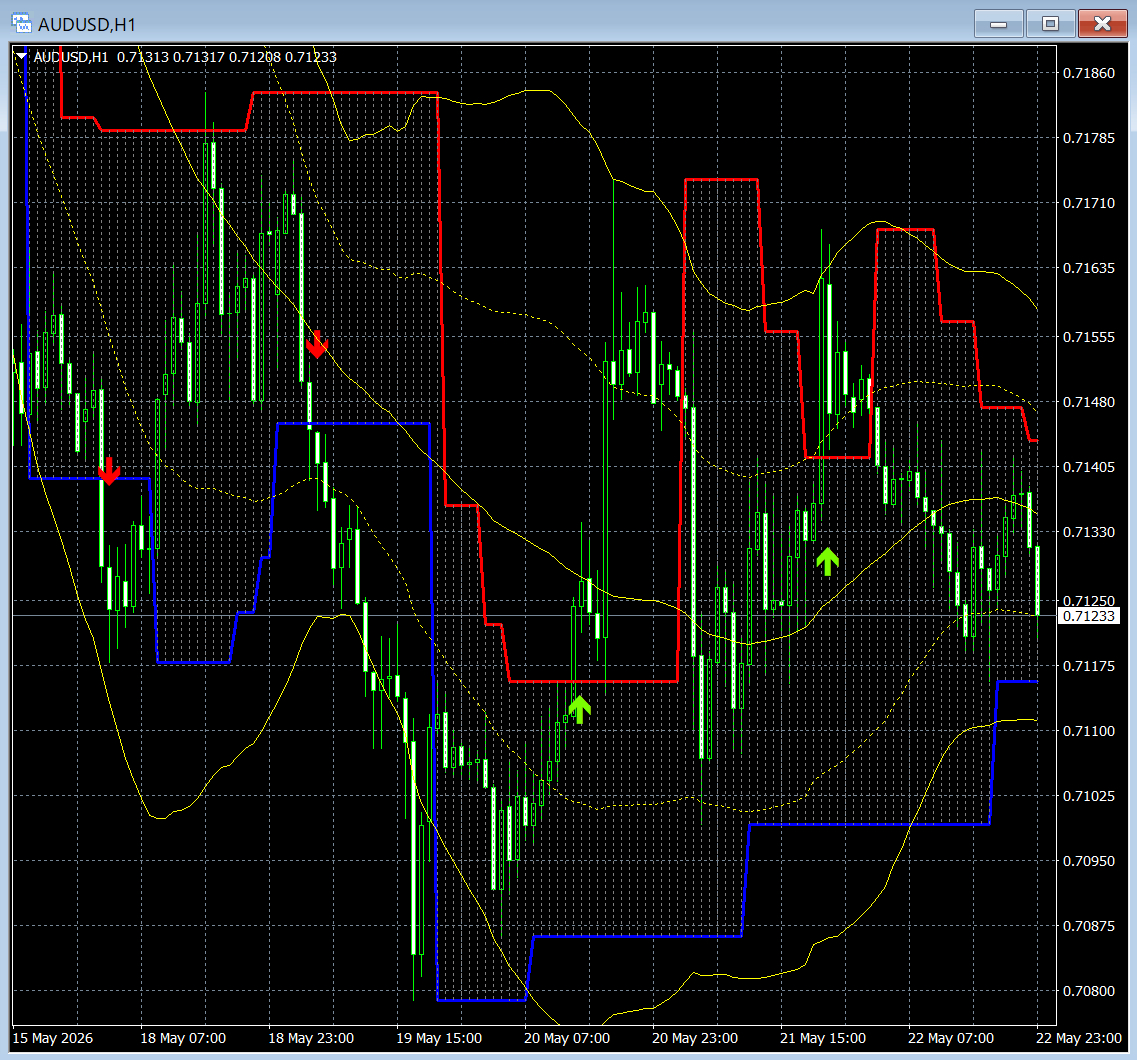This screenshot has width=1137, height=1060.
Task: Click the 0.71785 price scale label
Action: (1088, 138)
